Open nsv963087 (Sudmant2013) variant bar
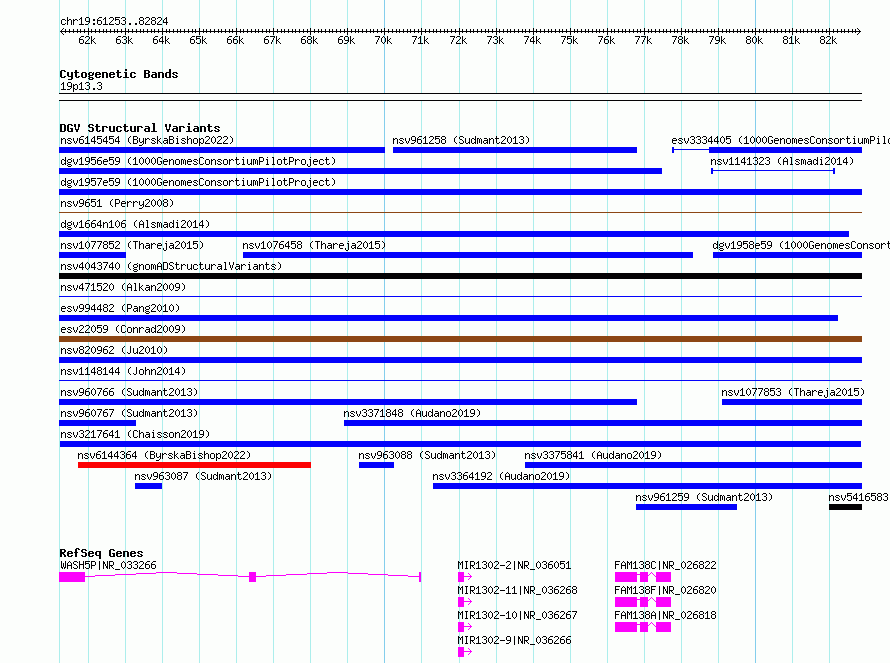 point(148,486)
